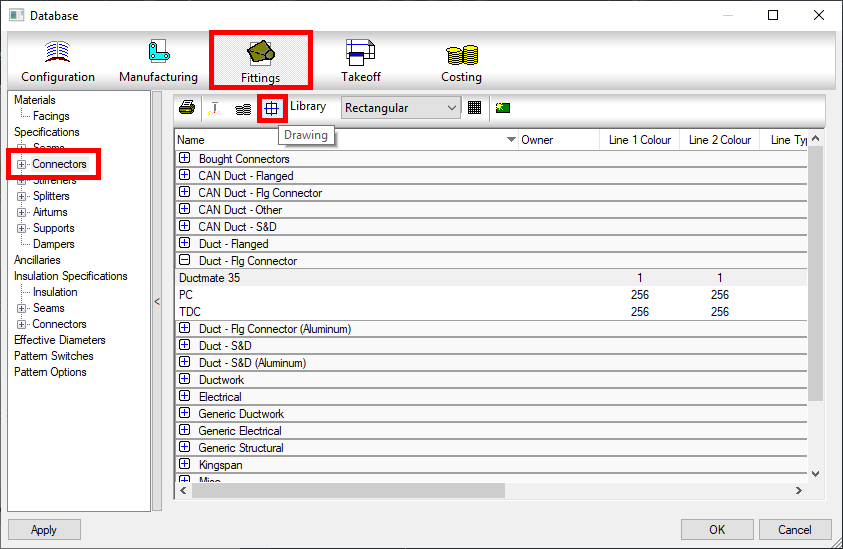Click the Line 2 Colour column header
This screenshot has width=843, height=549.
(x=720, y=140)
